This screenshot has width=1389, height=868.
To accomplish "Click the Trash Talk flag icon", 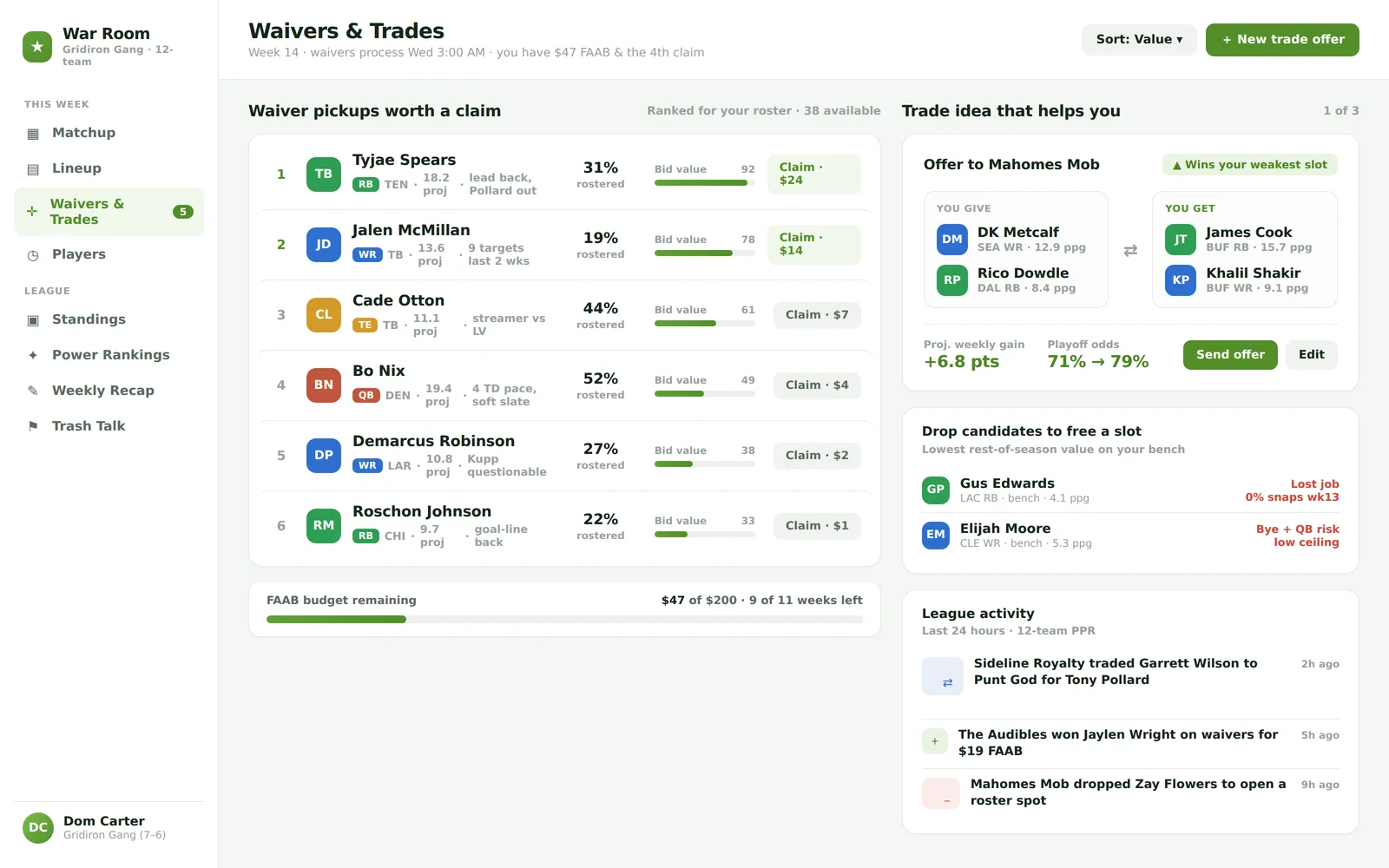I will tap(33, 426).
